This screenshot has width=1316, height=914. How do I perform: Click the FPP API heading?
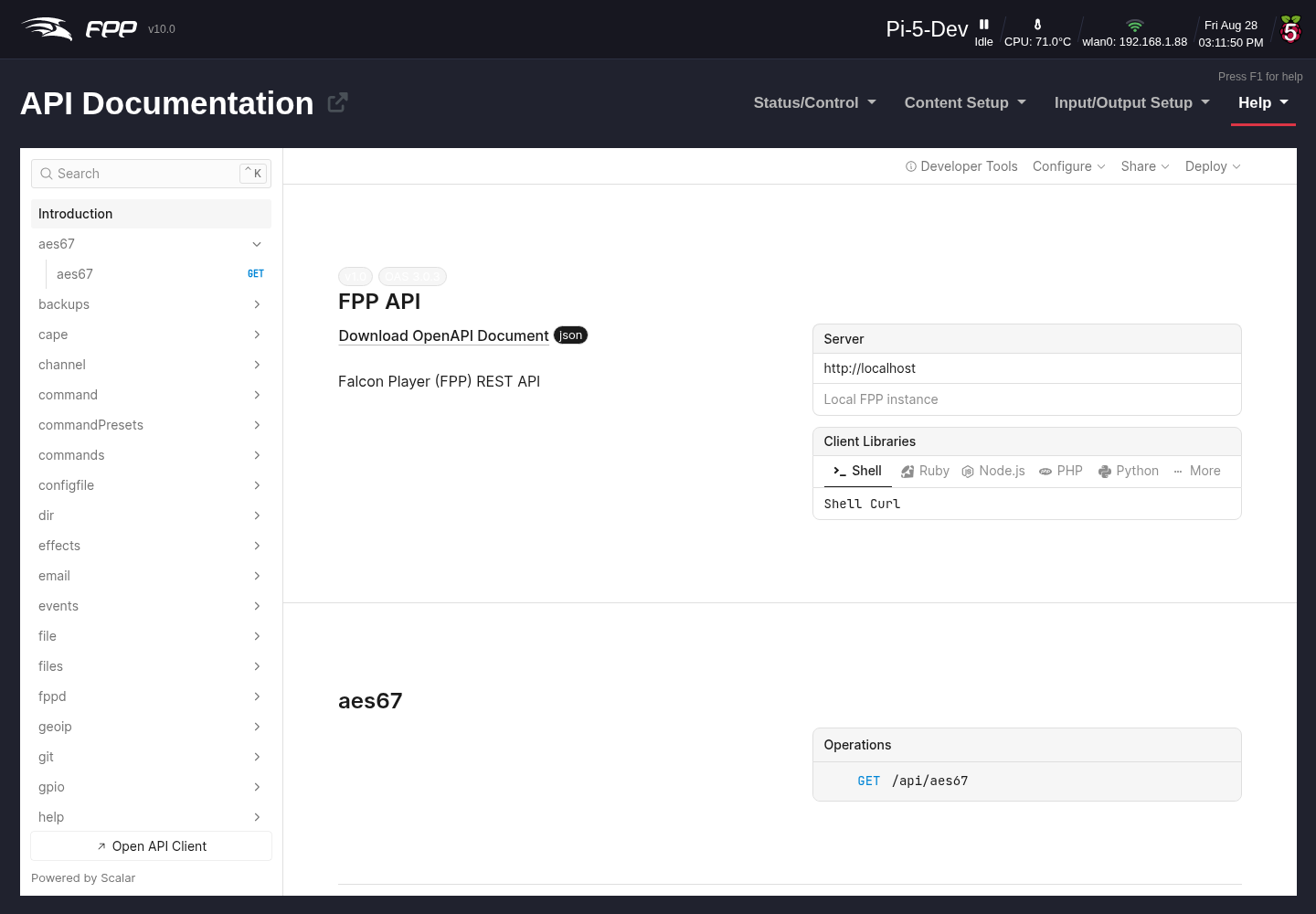[379, 302]
